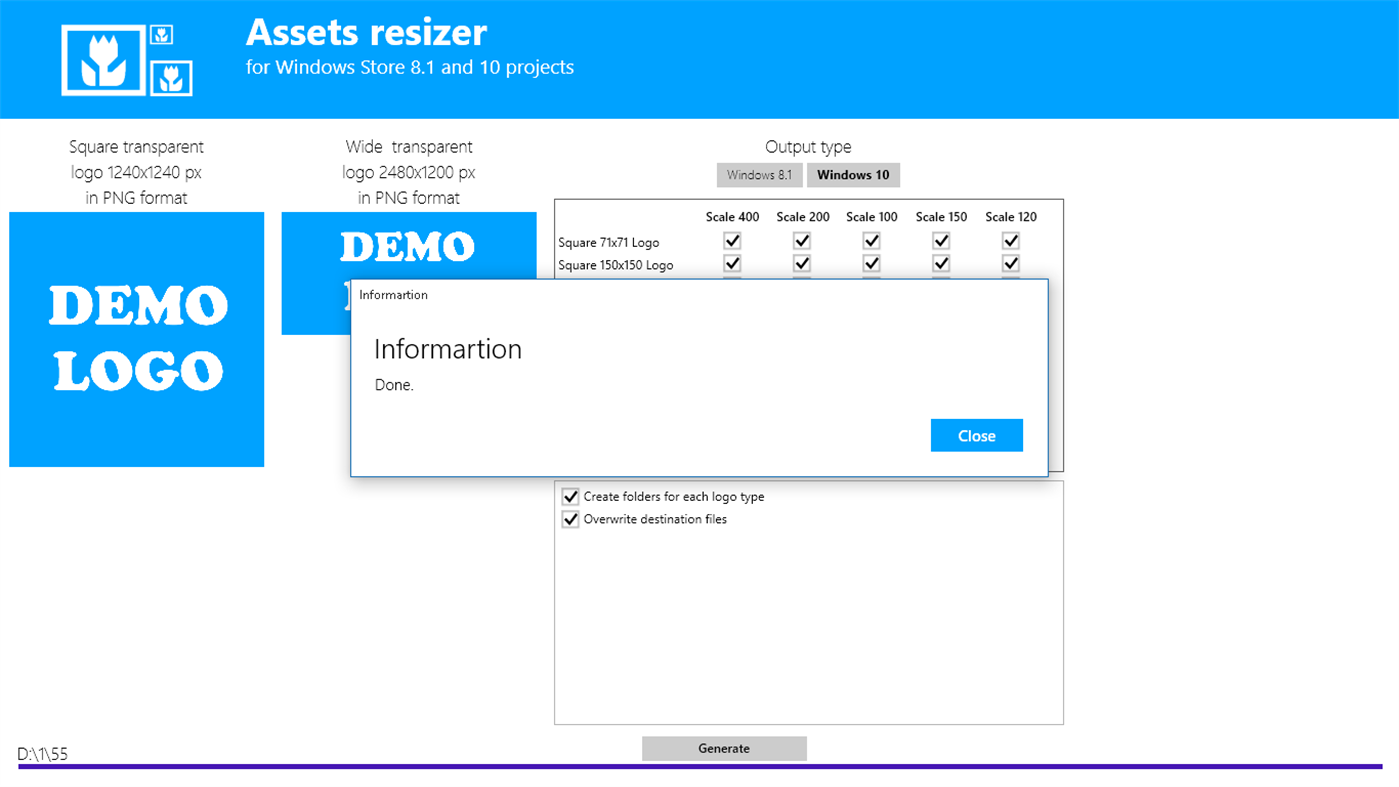Screen dimensions: 1399x787
Task: Click the Square 71x71 Logo row label
Action: 609,243
